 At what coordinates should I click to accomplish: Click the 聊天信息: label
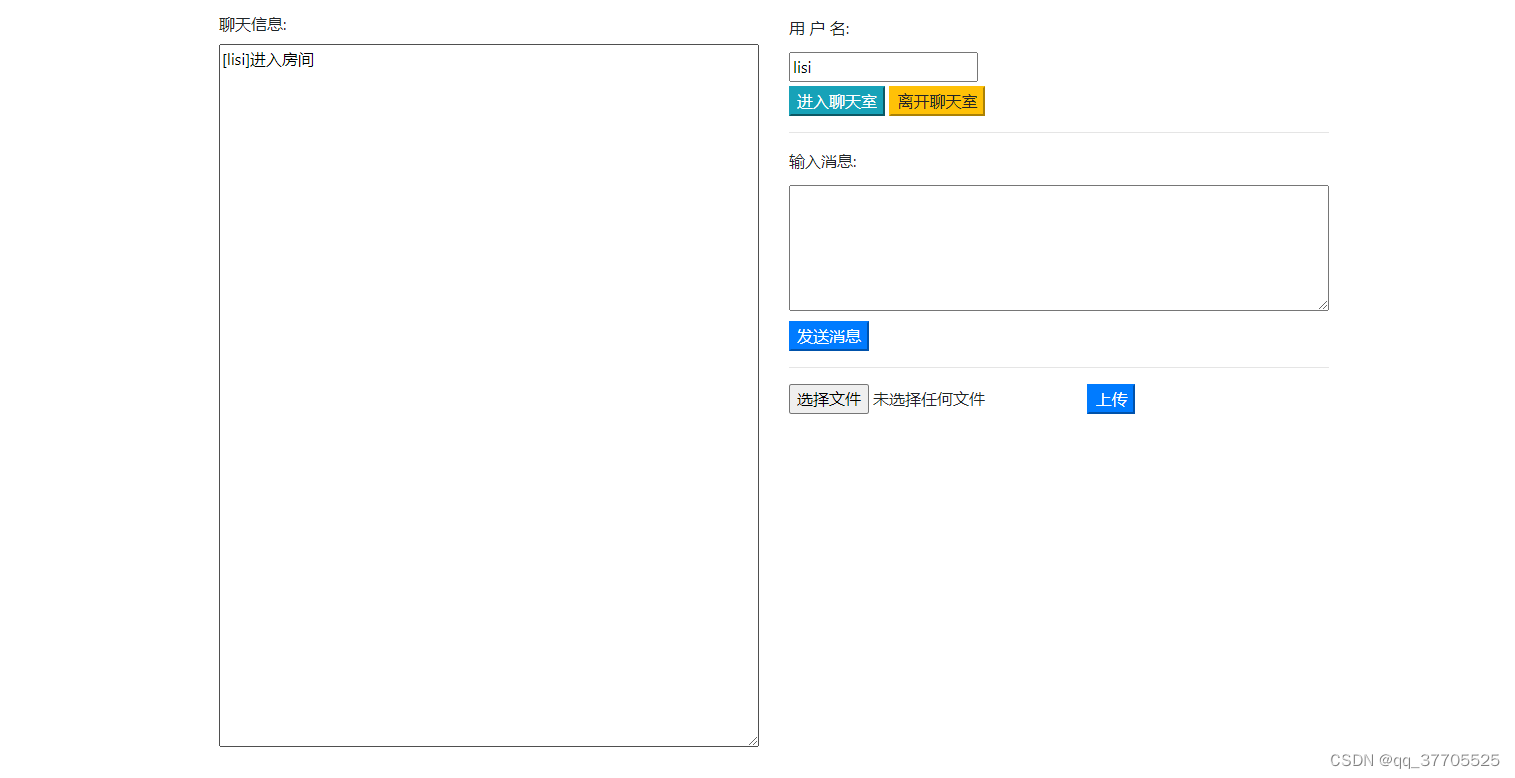(253, 25)
